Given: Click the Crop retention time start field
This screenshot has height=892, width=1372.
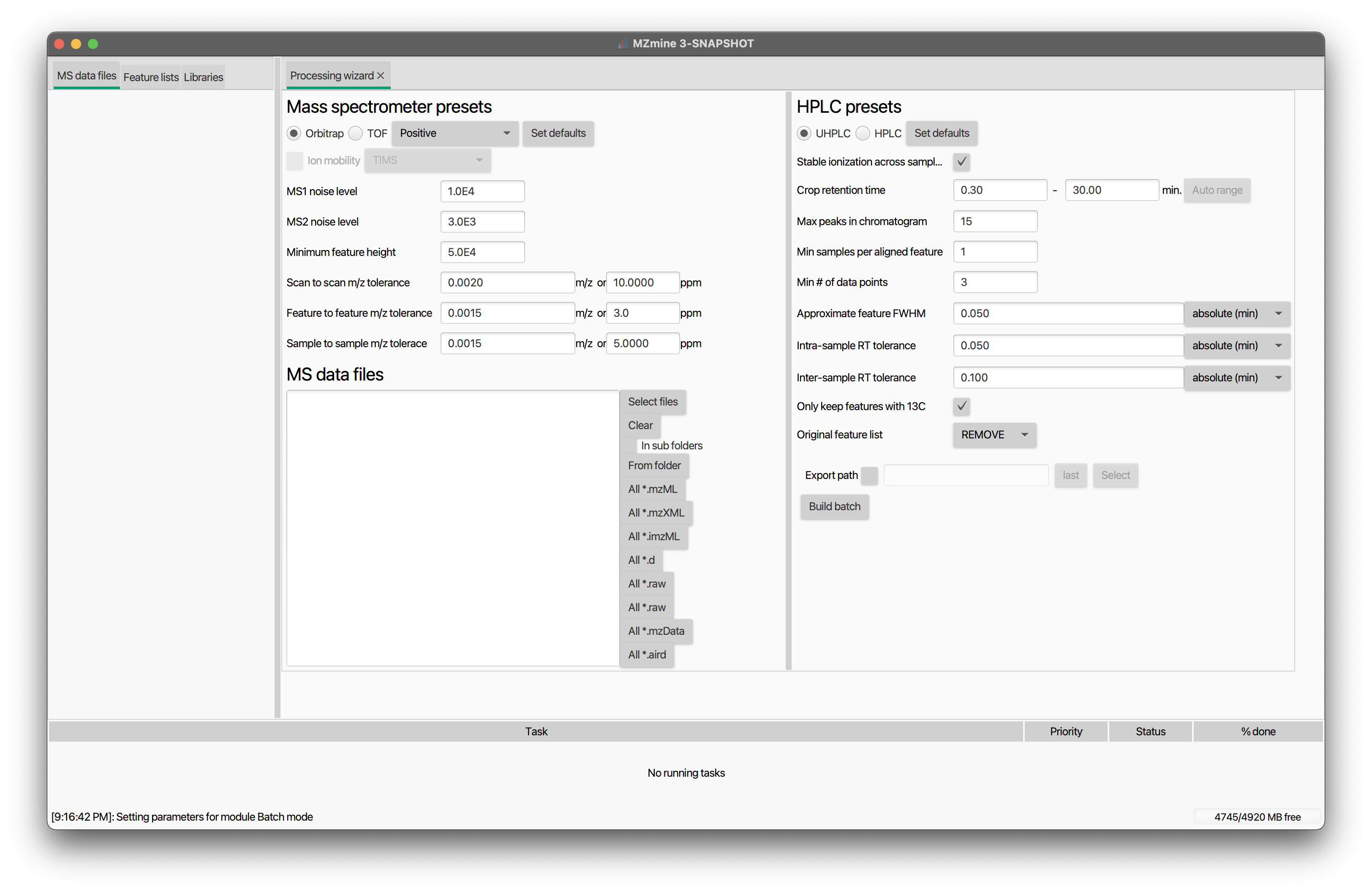Looking at the screenshot, I should point(1000,190).
